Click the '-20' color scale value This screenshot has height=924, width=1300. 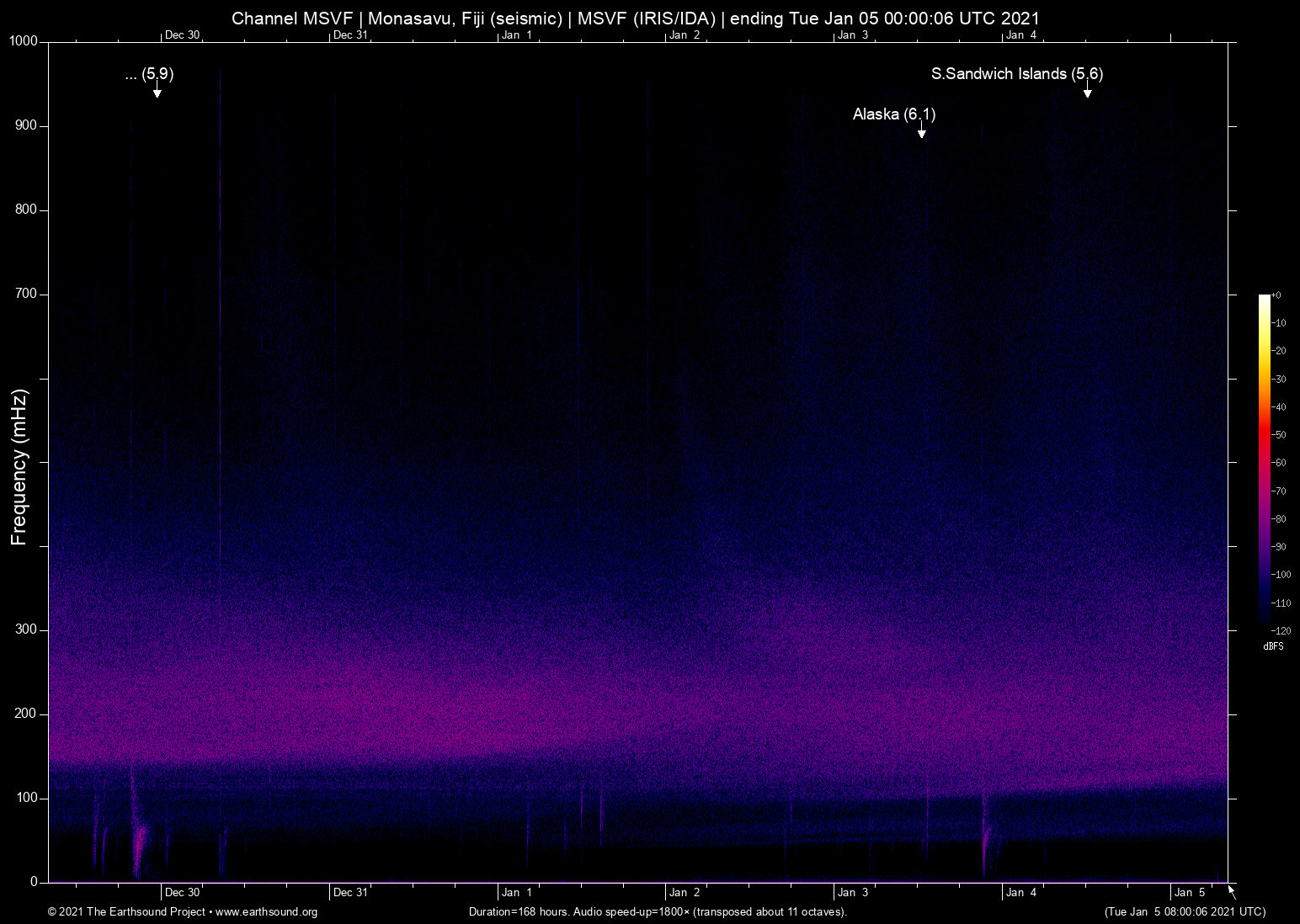[1278, 351]
